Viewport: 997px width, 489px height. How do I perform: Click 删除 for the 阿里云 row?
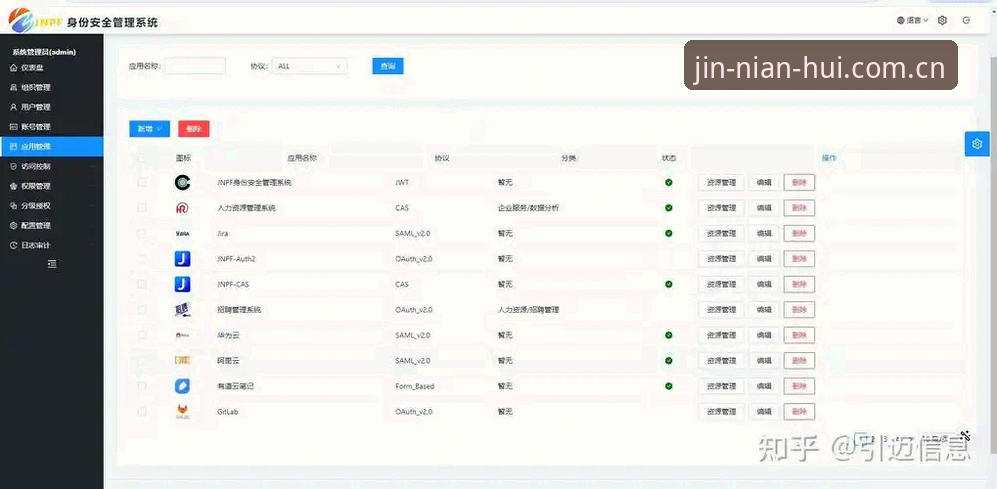click(799, 361)
